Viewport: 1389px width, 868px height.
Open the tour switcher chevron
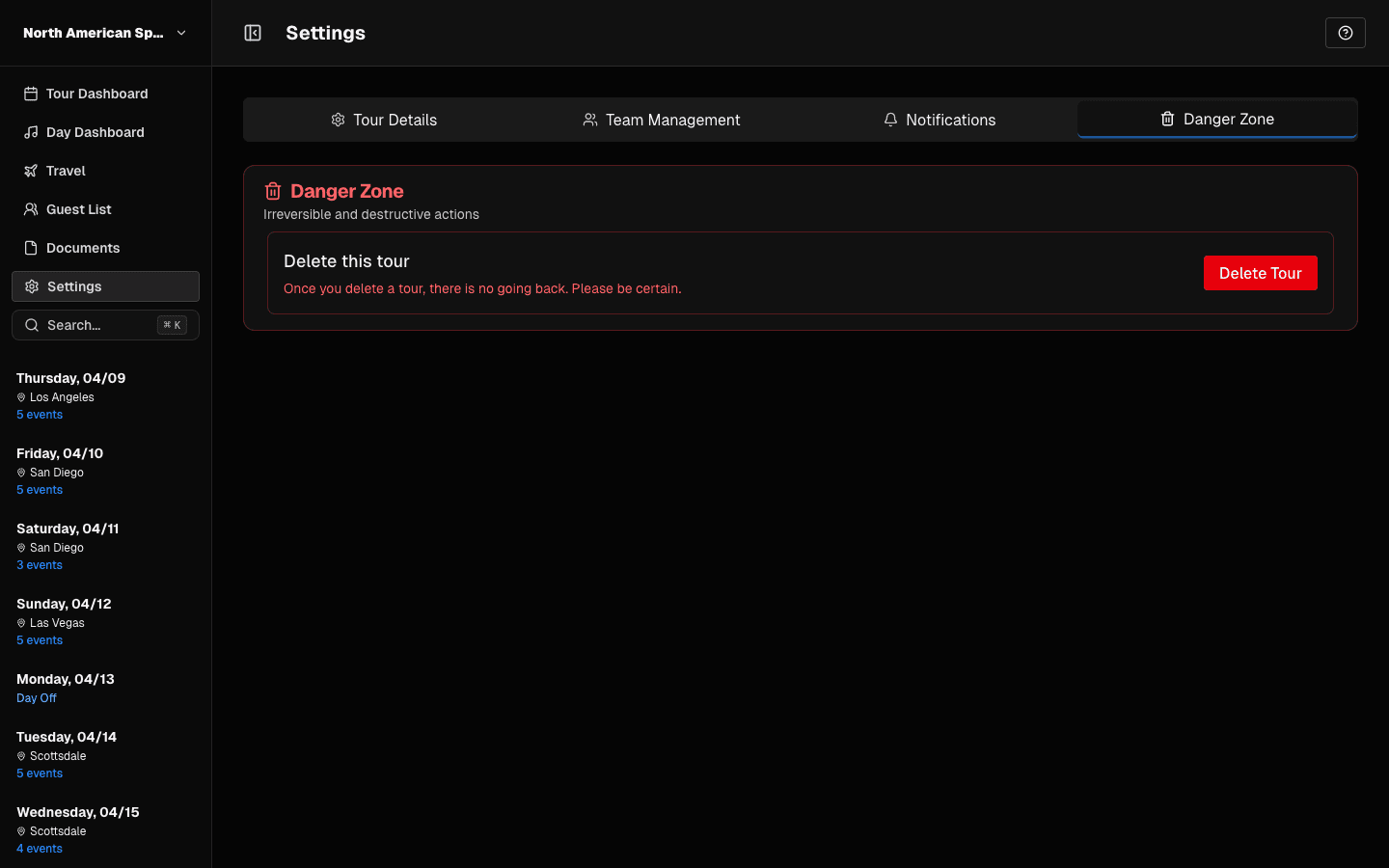point(181,32)
